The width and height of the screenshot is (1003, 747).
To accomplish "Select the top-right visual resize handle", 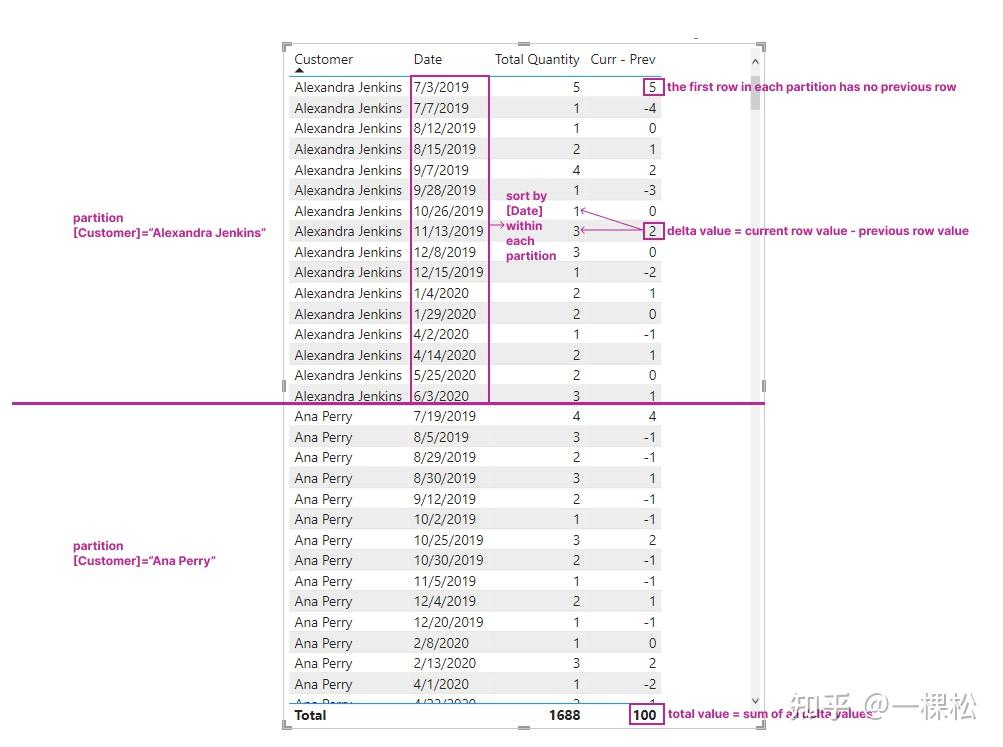I will (761, 47).
